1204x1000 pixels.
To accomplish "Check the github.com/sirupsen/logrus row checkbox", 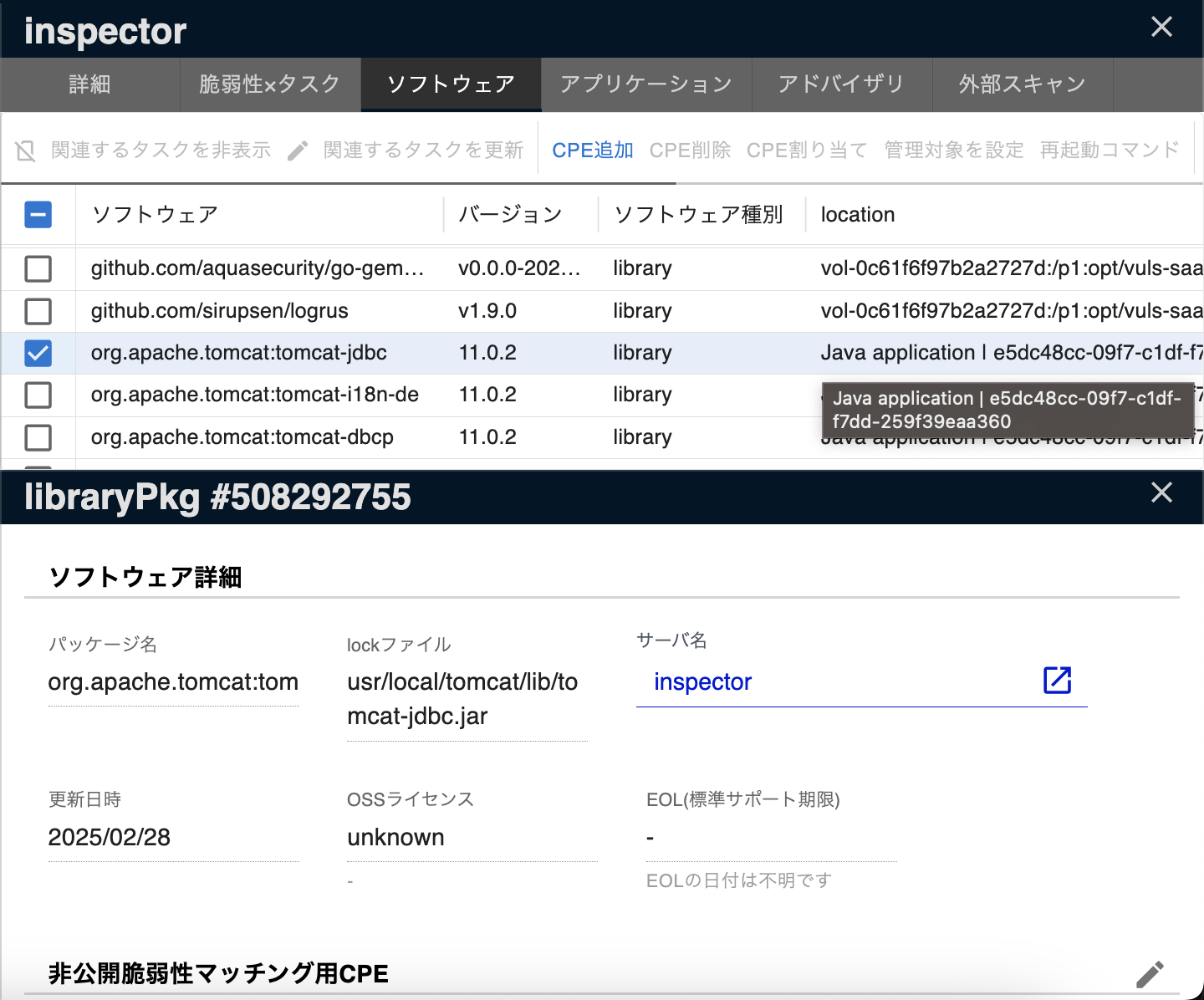I will coord(38,311).
